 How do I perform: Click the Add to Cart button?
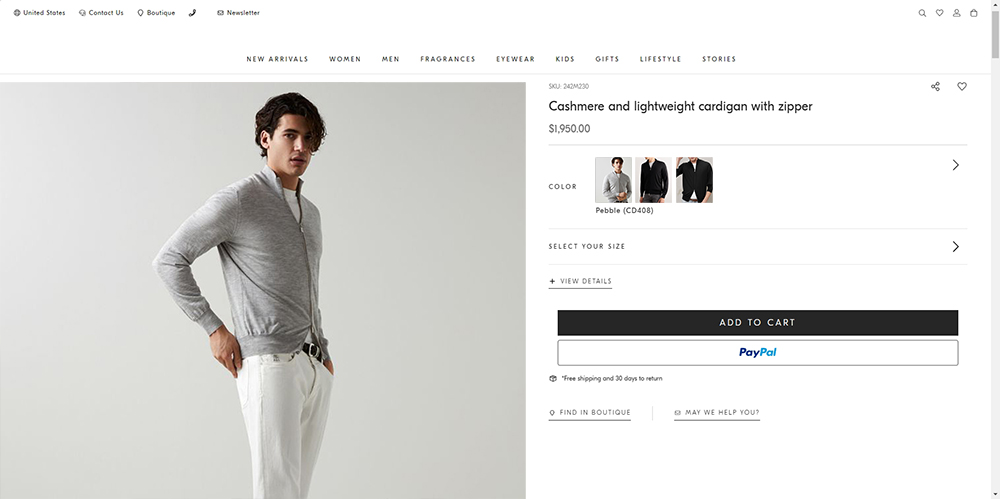(757, 322)
